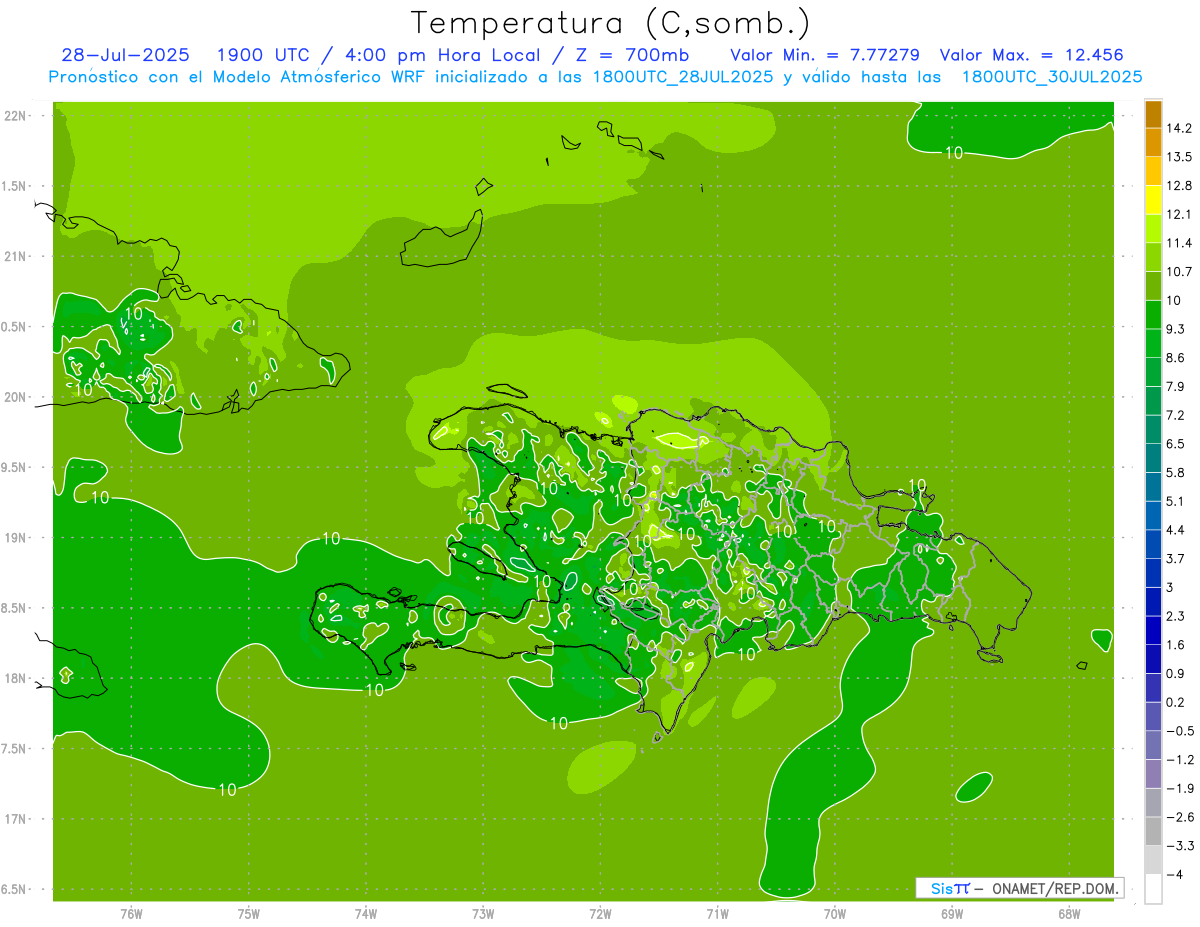The height and width of the screenshot is (927, 1200).
Task: Pick the dark blue swatch between 1.6 and 2.3
Action: 1153,630
